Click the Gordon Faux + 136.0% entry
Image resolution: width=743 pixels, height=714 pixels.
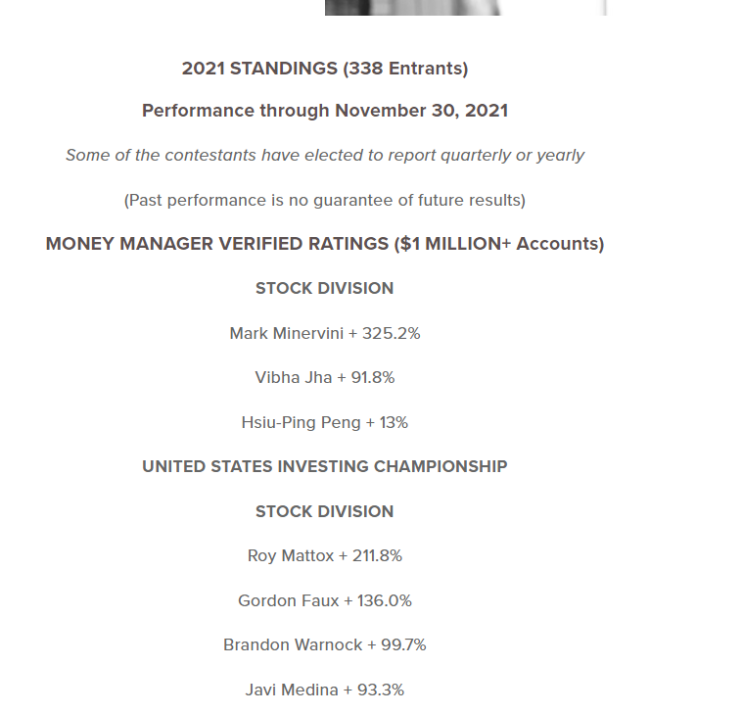pos(325,601)
